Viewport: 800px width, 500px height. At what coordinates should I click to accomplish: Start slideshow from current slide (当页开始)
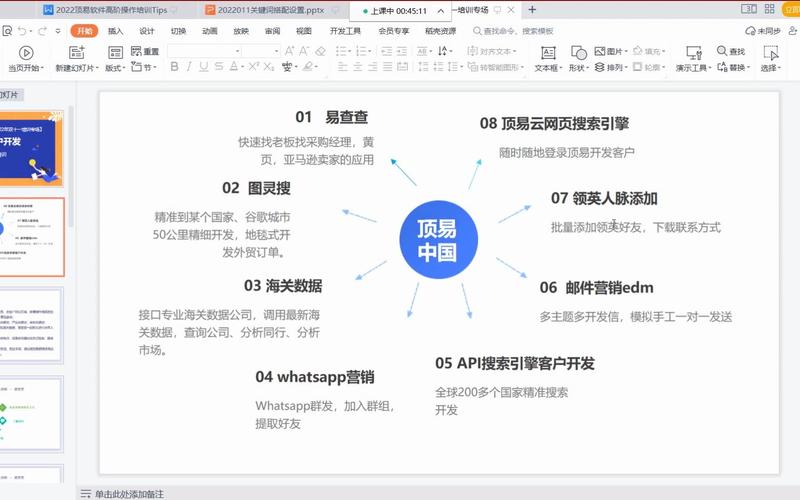26,58
